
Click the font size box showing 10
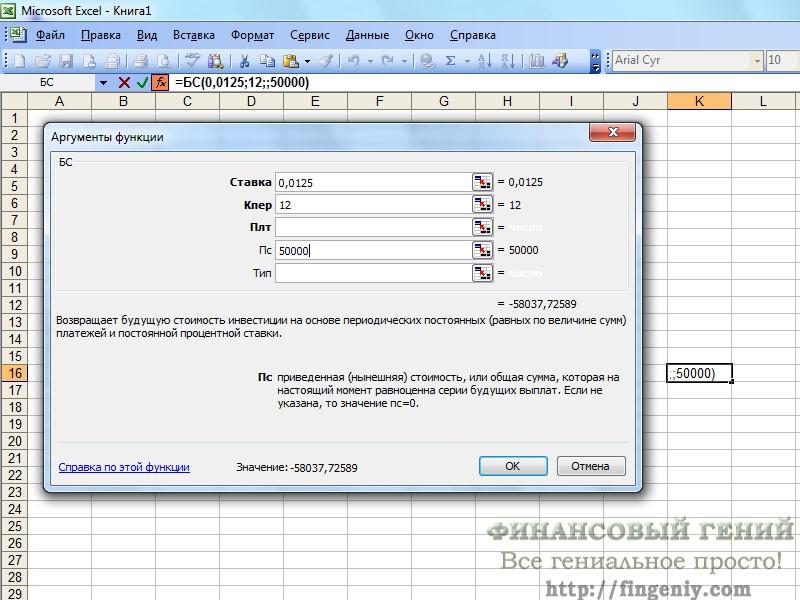click(782, 61)
